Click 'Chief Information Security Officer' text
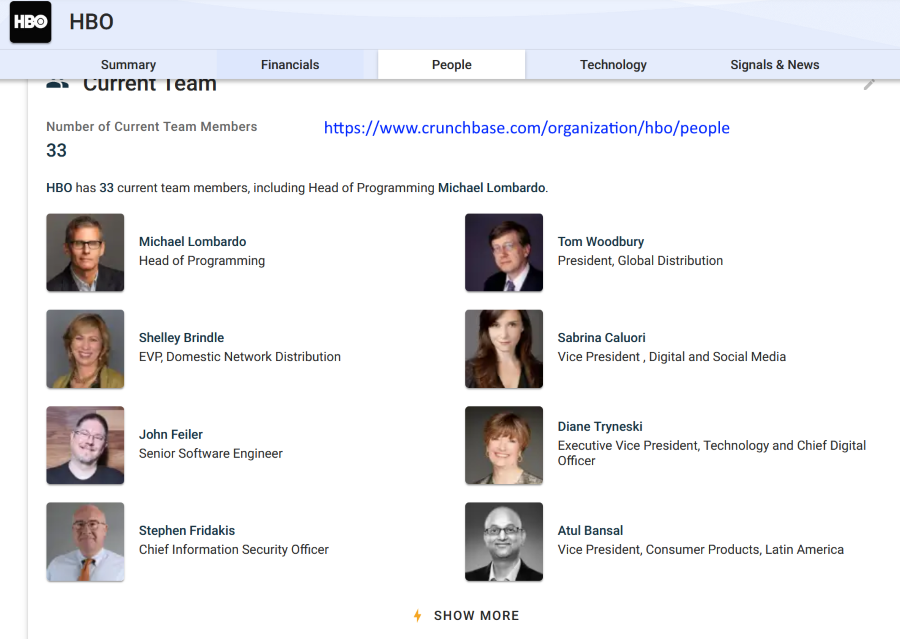 234,549
